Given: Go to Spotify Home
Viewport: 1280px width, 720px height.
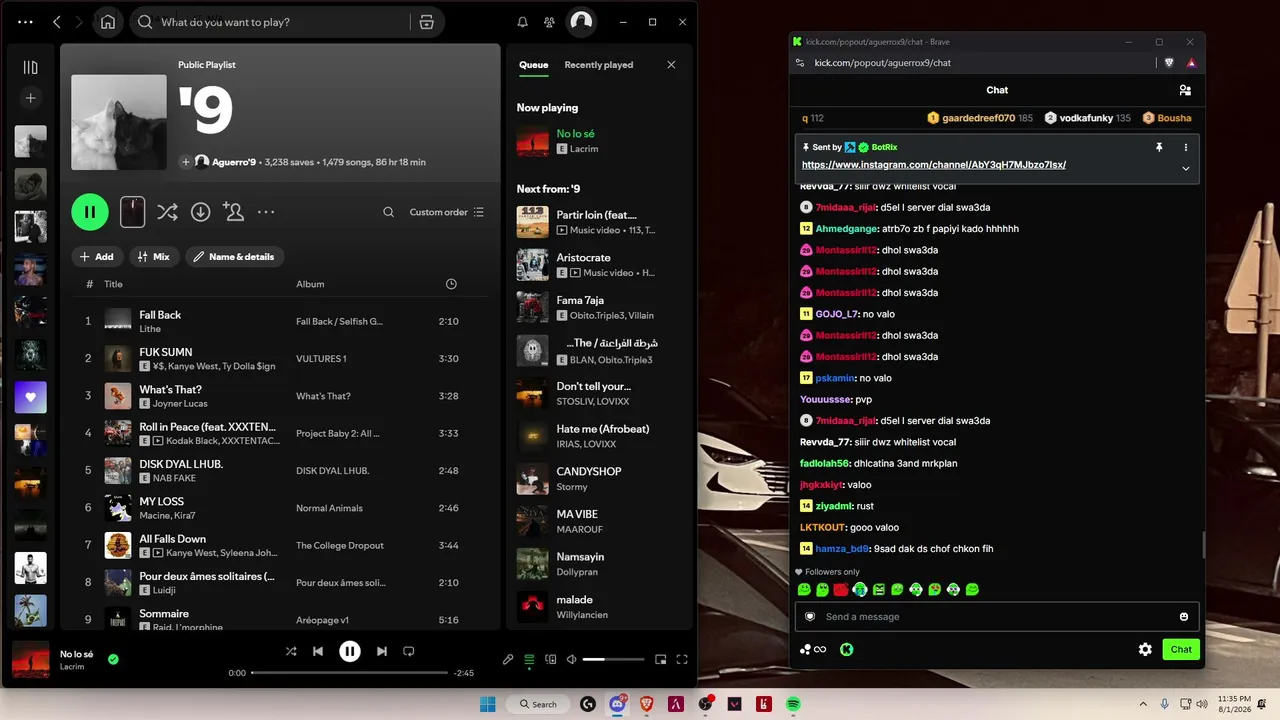Looking at the screenshot, I should pos(108,22).
